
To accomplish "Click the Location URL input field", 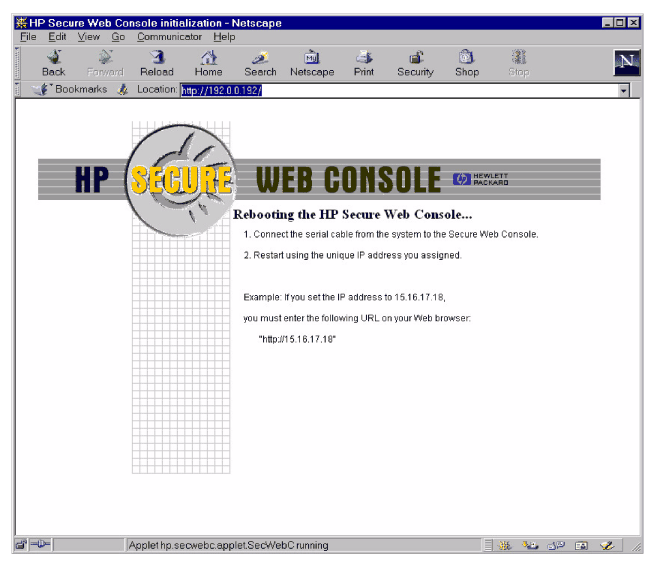I will click(x=399, y=90).
